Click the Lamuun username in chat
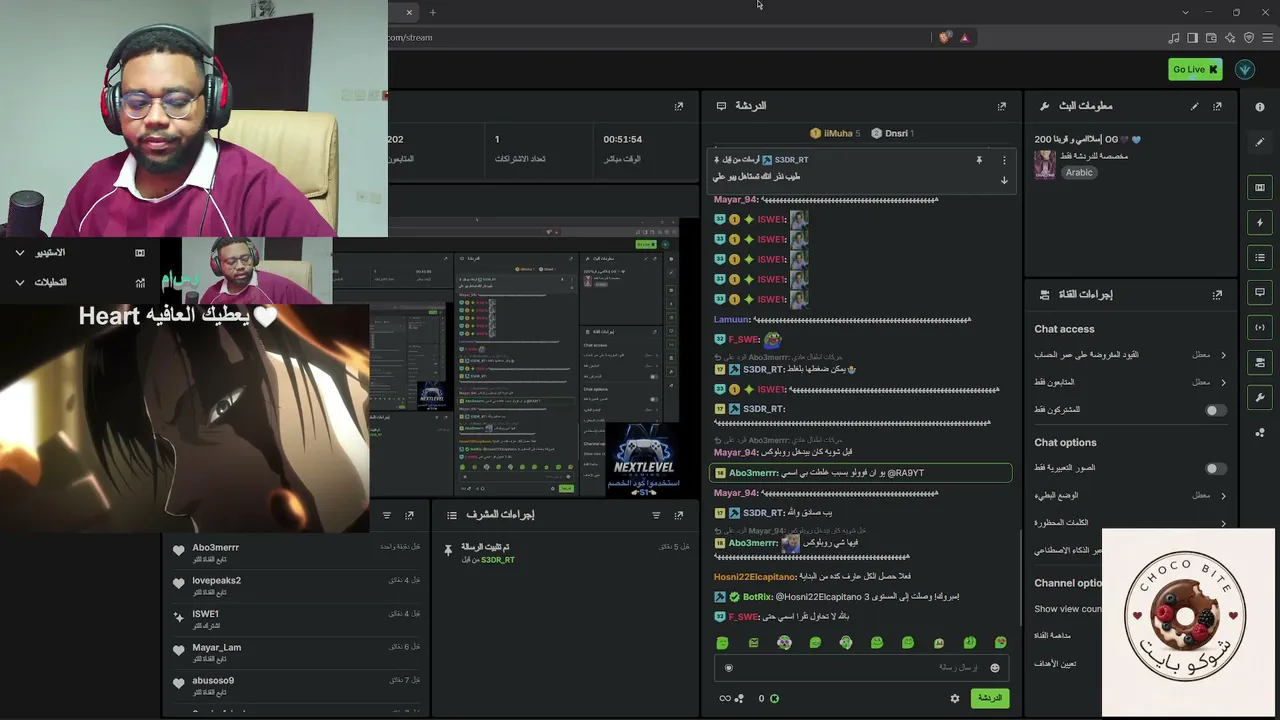This screenshot has width=1280, height=720. coord(732,320)
